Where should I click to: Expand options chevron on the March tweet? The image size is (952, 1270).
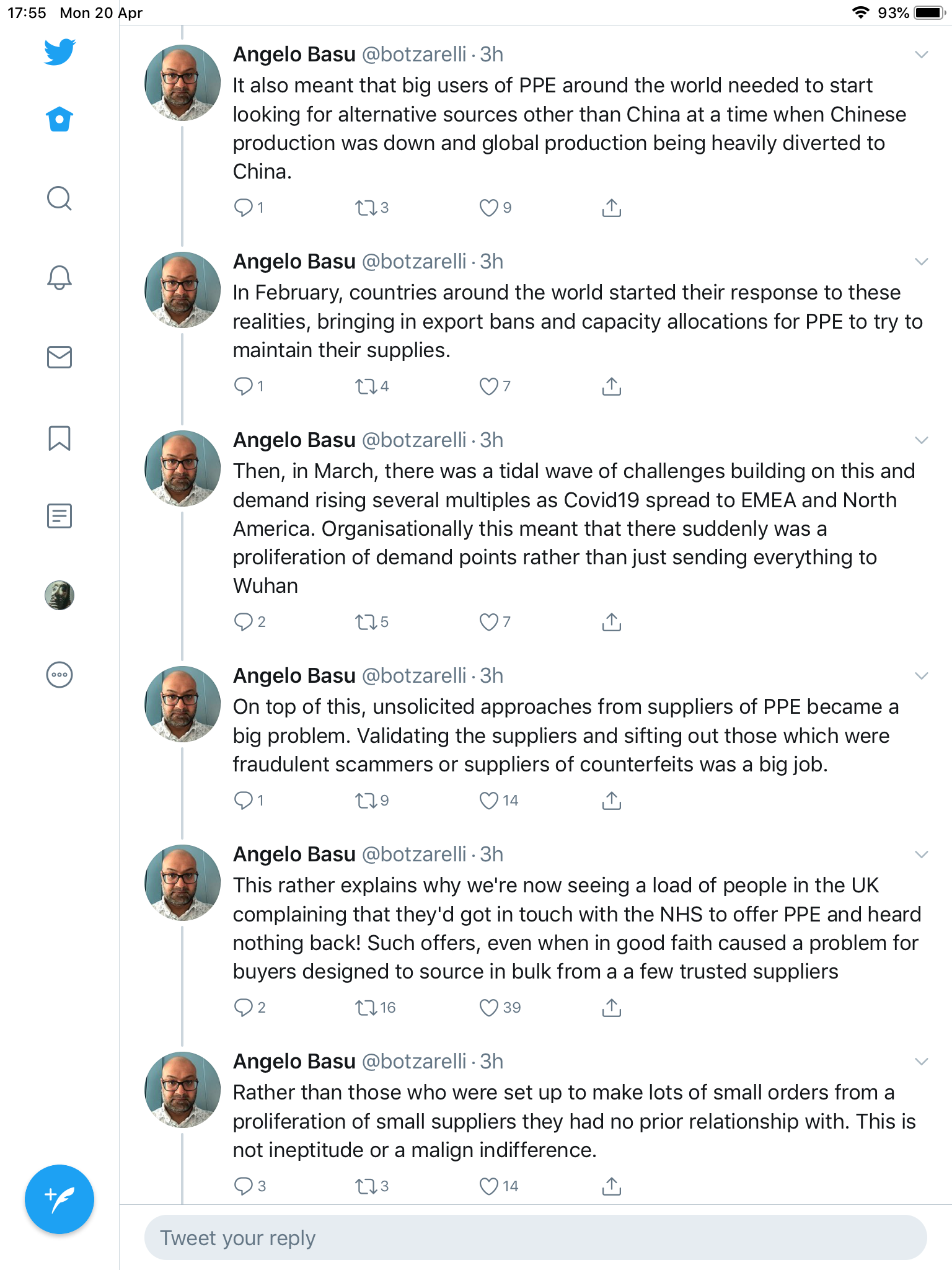tap(922, 440)
